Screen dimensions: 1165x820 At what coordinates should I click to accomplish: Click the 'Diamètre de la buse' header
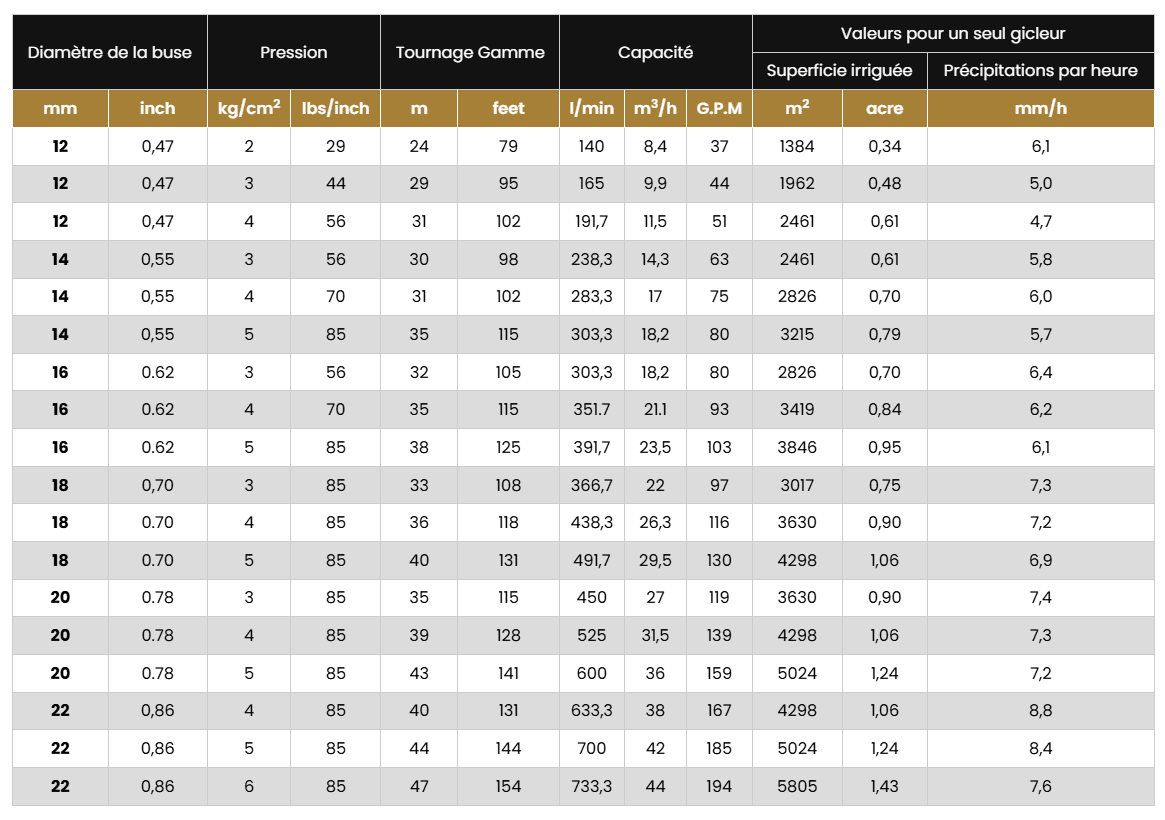(109, 52)
